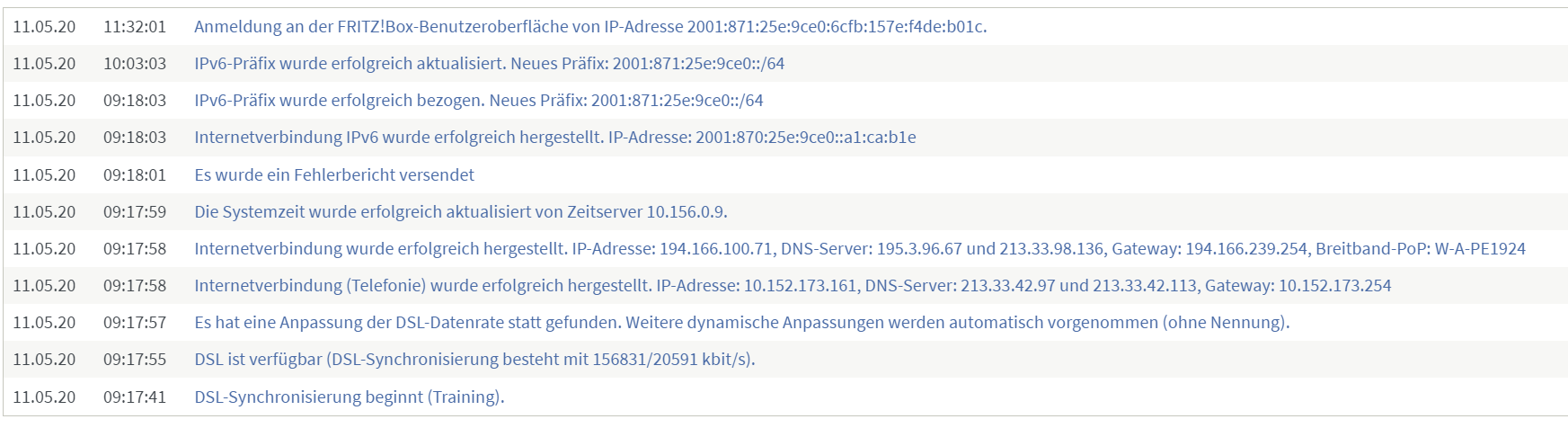This screenshot has width=1568, height=428.
Task: Select the 09:18:01 time cell
Action: point(135,174)
